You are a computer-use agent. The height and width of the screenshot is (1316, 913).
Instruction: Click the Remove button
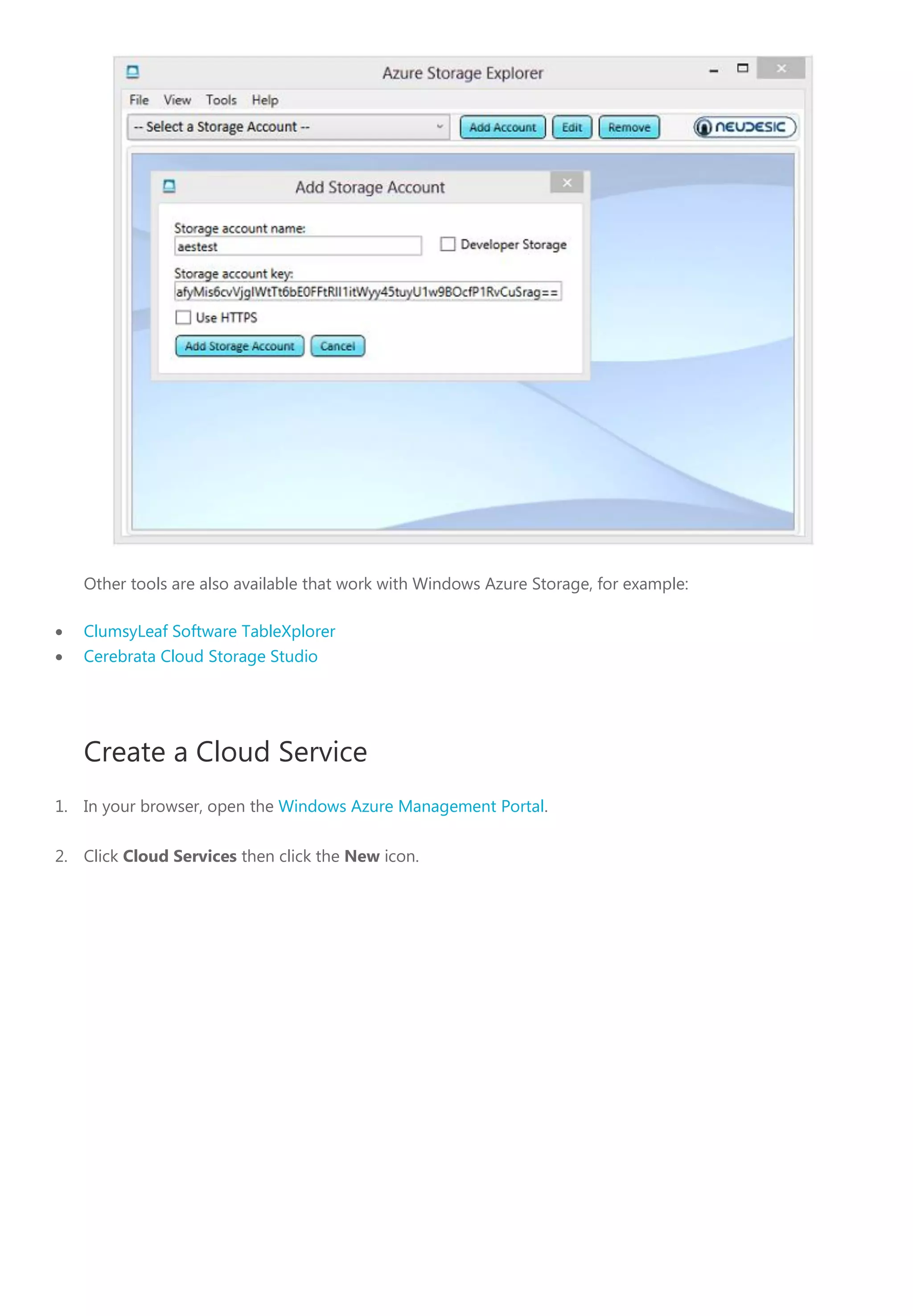point(629,127)
